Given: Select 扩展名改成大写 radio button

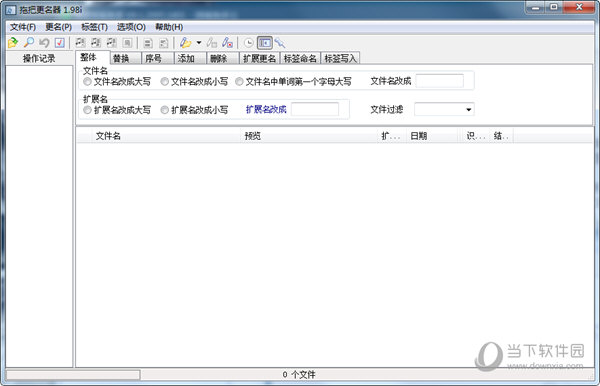Looking at the screenshot, I should click(87, 110).
